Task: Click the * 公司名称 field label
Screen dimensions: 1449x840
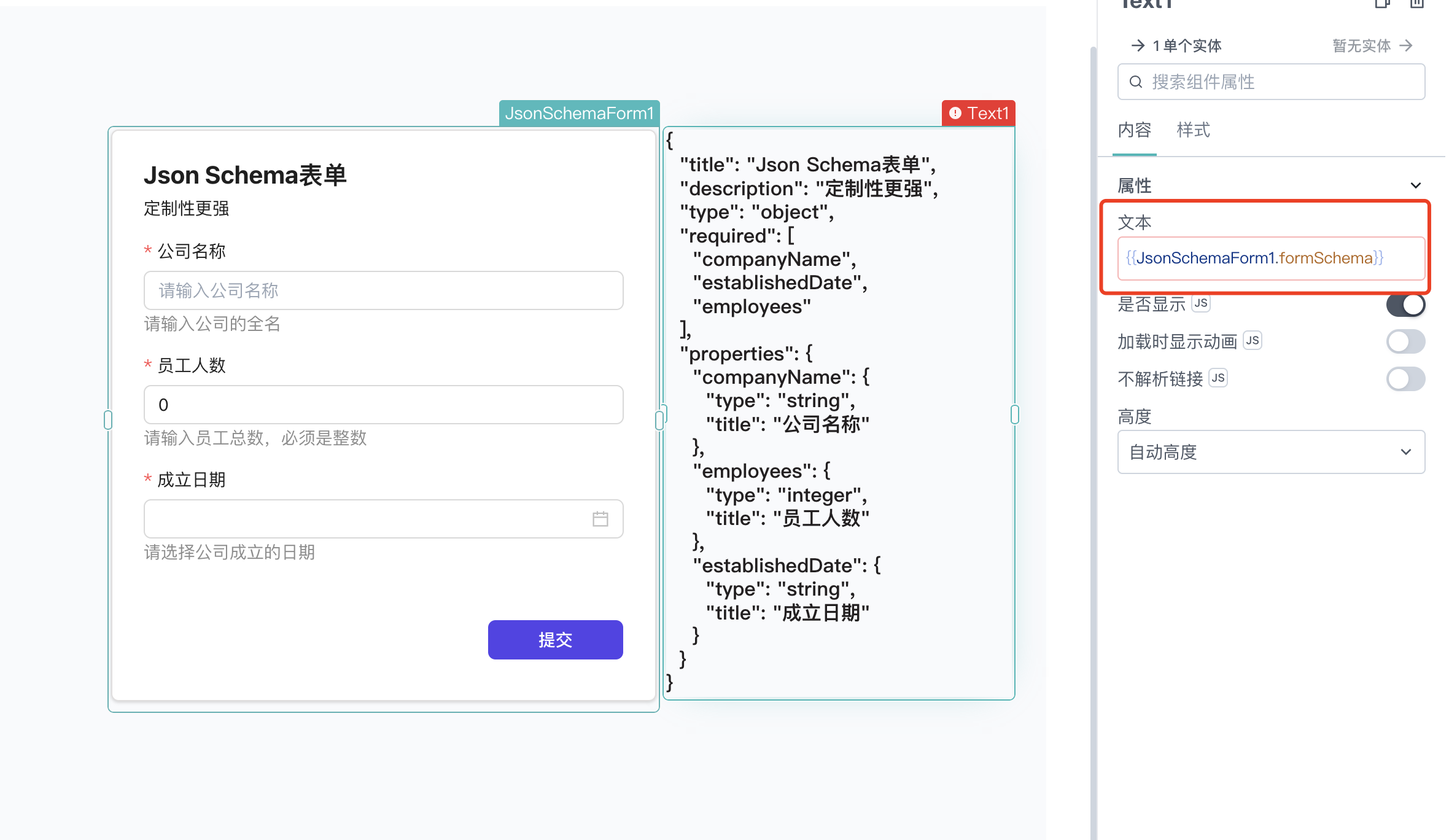Action: 185,251
